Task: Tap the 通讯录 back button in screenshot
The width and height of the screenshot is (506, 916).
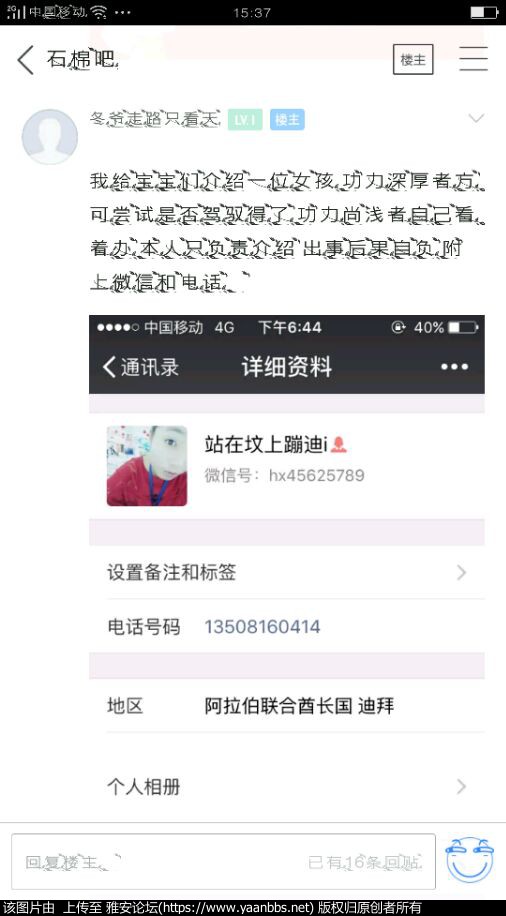Action: pyautogui.click(x=141, y=367)
